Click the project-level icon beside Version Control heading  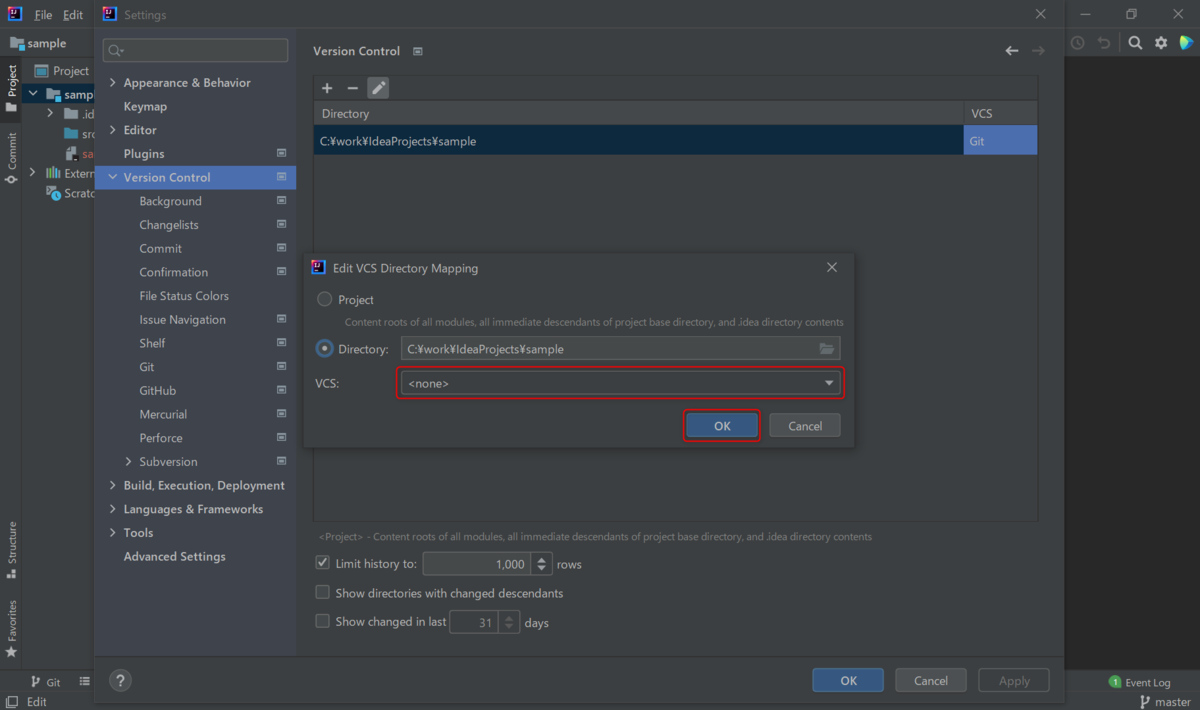click(418, 51)
